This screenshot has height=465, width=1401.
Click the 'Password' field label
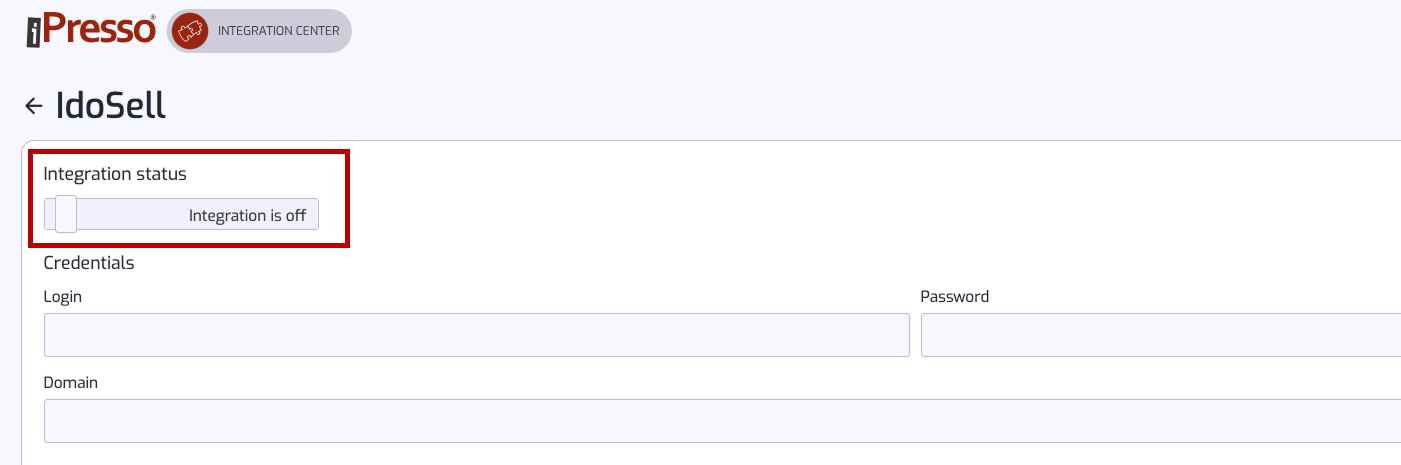(x=955, y=297)
